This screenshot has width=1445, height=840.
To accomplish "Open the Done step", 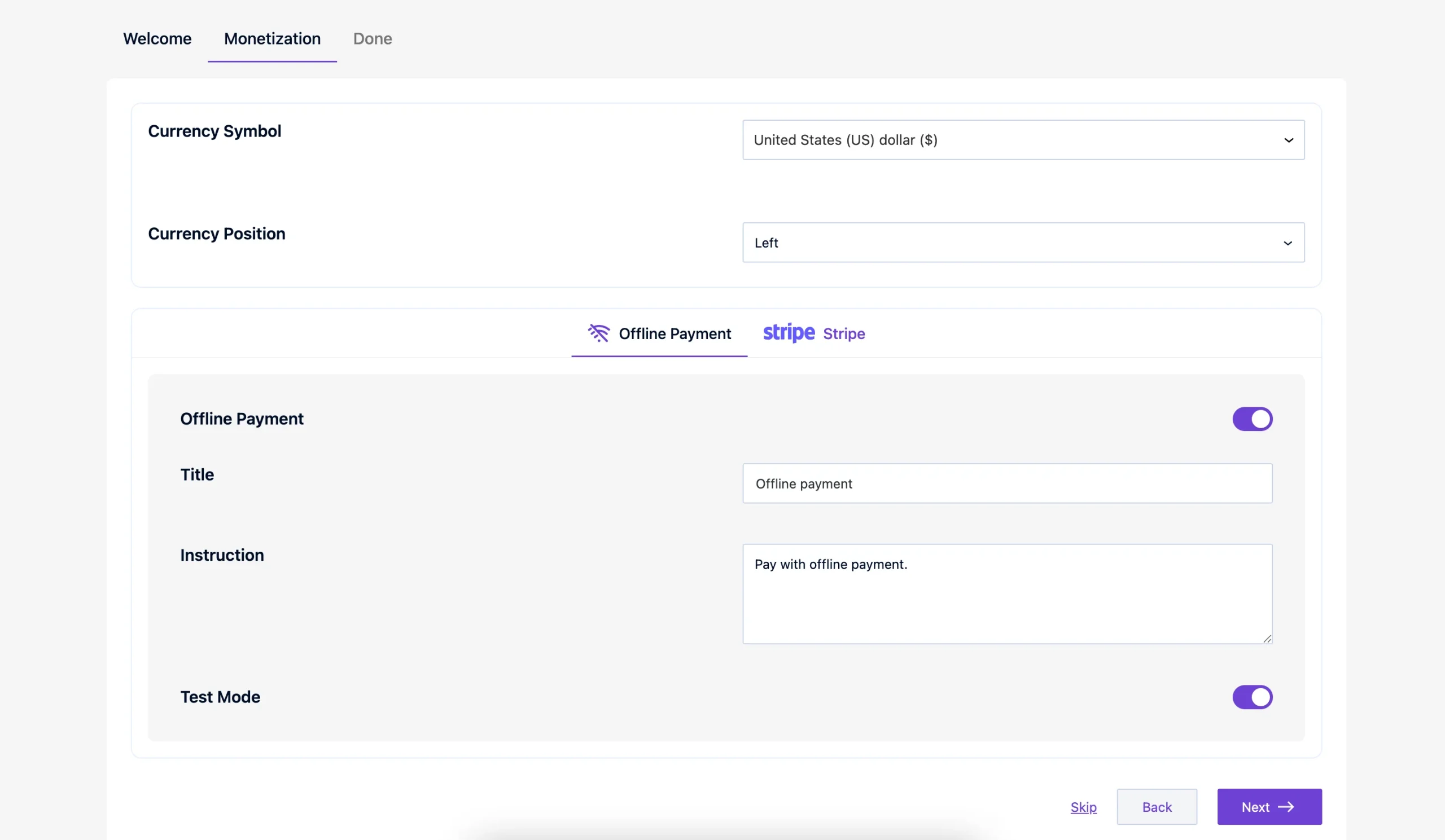I will 372,38.
